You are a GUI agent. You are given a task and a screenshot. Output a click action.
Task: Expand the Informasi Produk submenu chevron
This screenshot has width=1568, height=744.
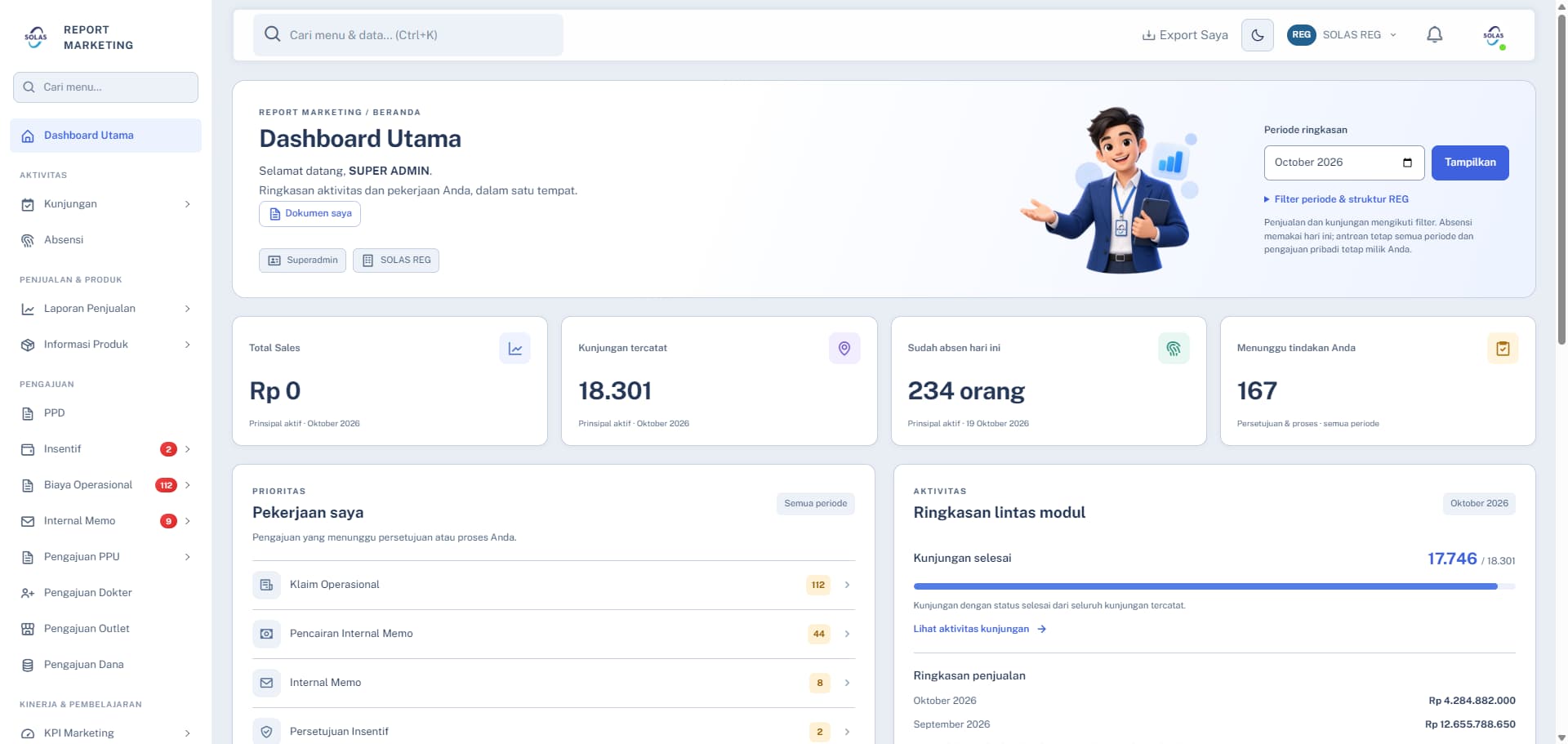(x=188, y=345)
